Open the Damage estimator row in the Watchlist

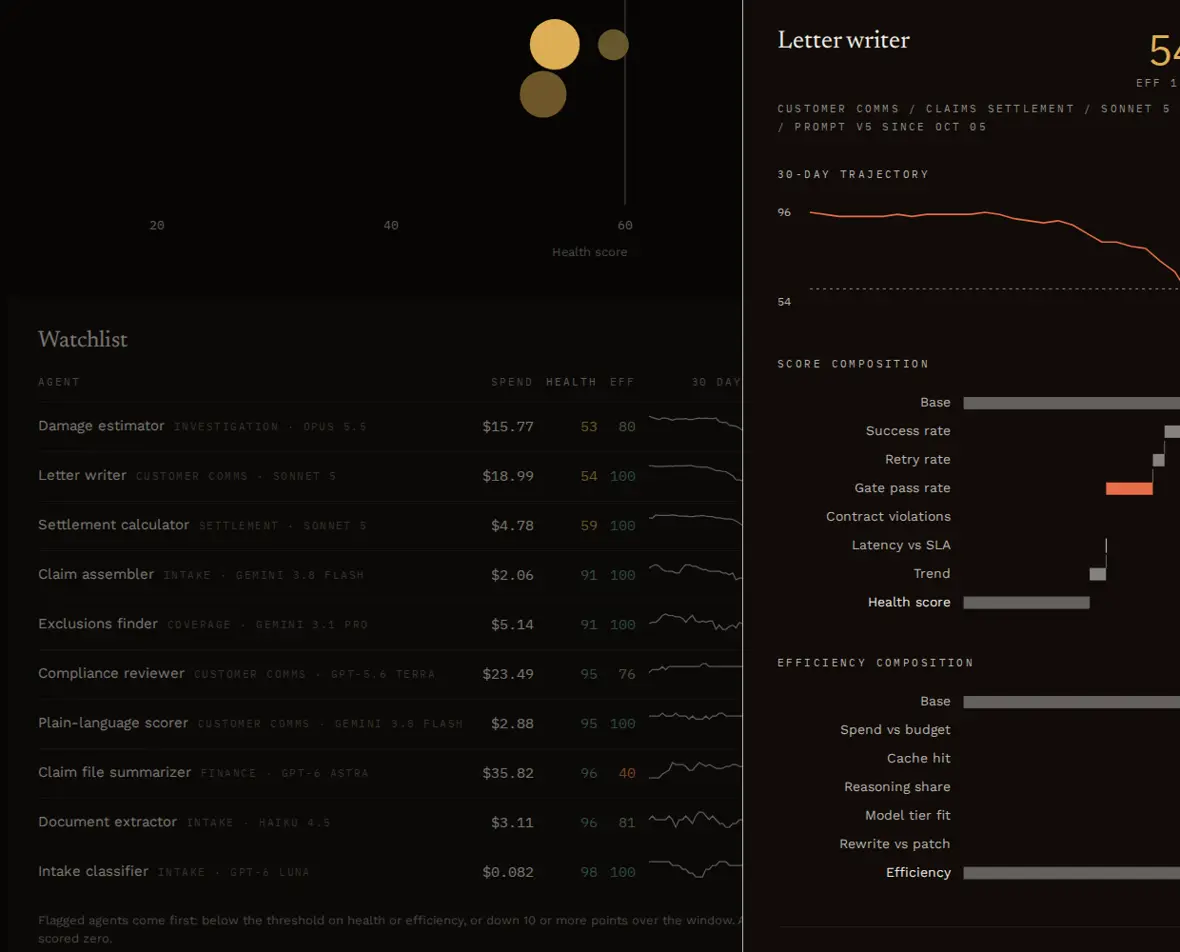(x=390, y=426)
